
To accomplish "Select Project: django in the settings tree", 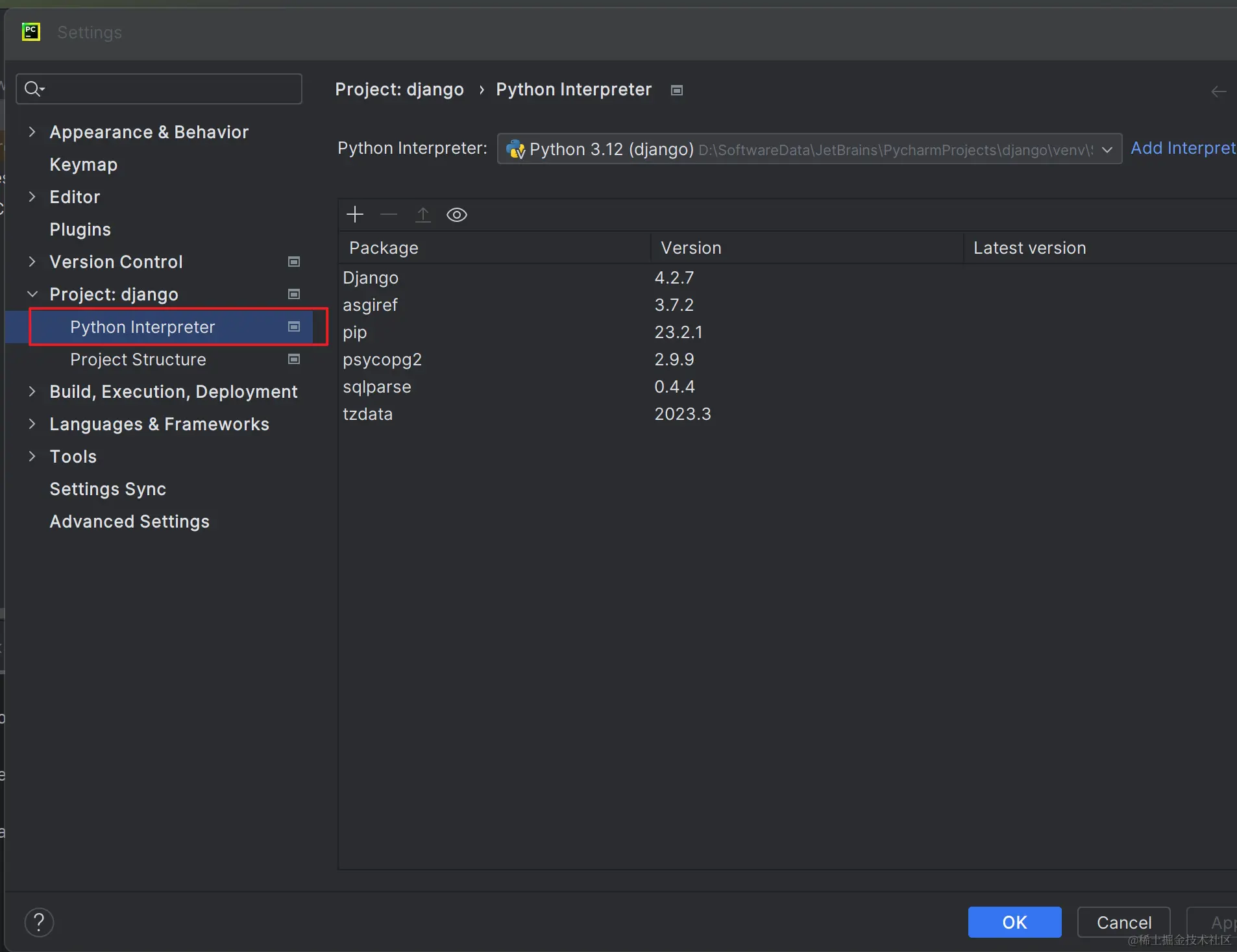I will [x=114, y=295].
